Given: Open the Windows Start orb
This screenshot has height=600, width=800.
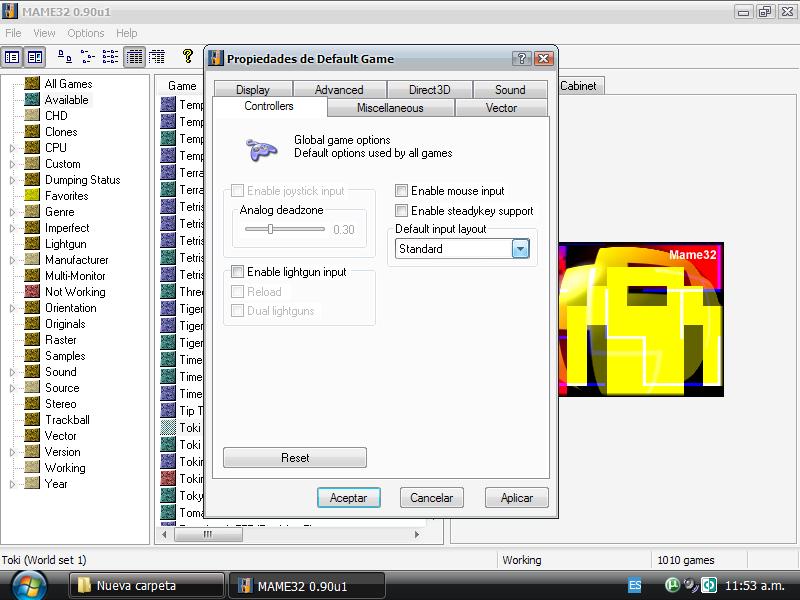Looking at the screenshot, I should [29, 585].
